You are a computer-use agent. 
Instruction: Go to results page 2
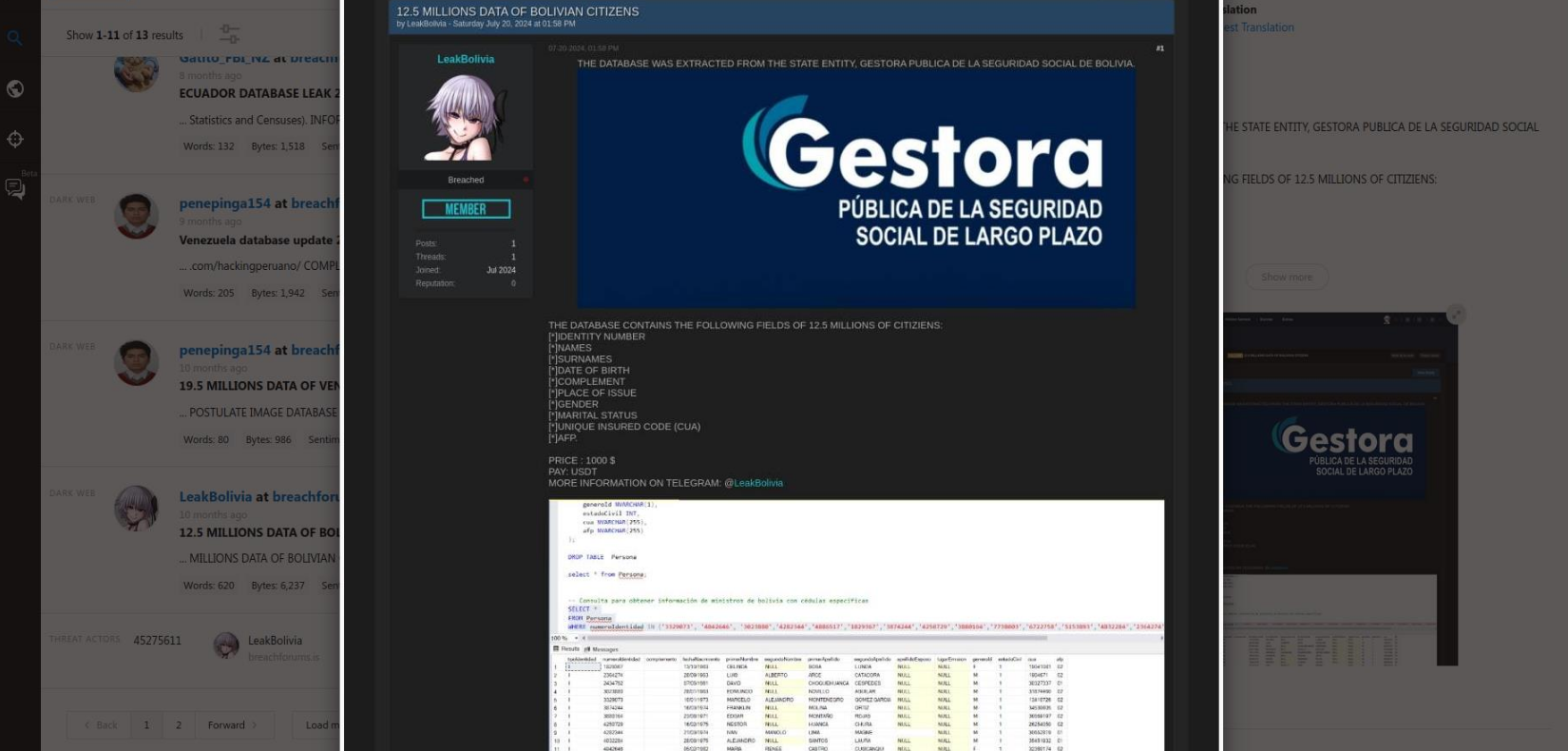point(179,725)
